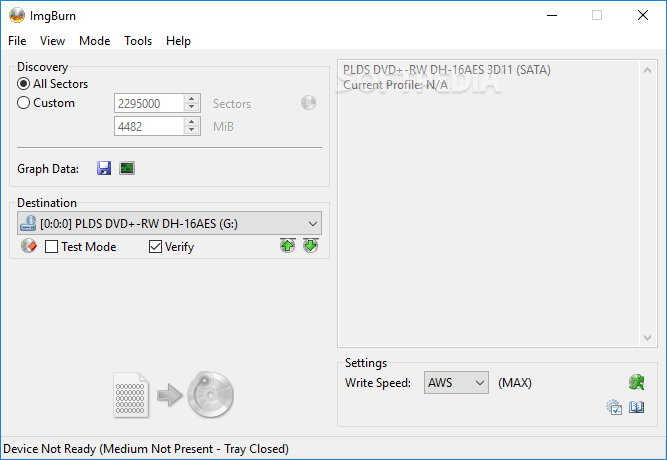
Task: Click the grayed disc icon beside Sectors
Action: point(308,103)
